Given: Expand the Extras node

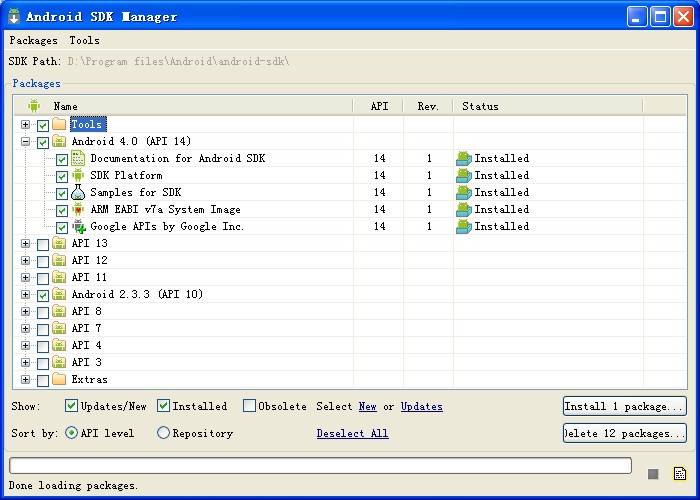Looking at the screenshot, I should (x=25, y=379).
